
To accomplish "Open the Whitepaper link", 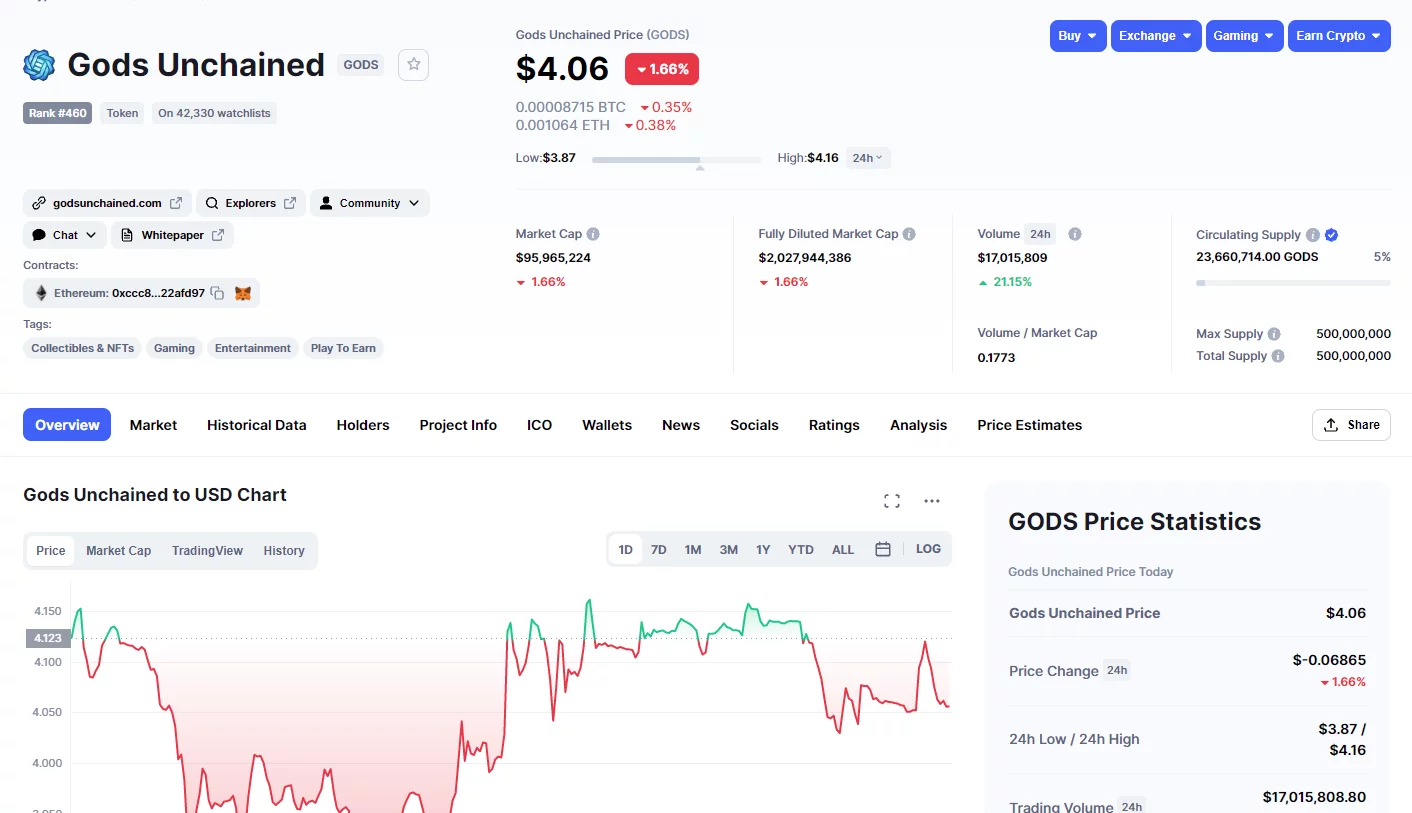I will (172, 235).
